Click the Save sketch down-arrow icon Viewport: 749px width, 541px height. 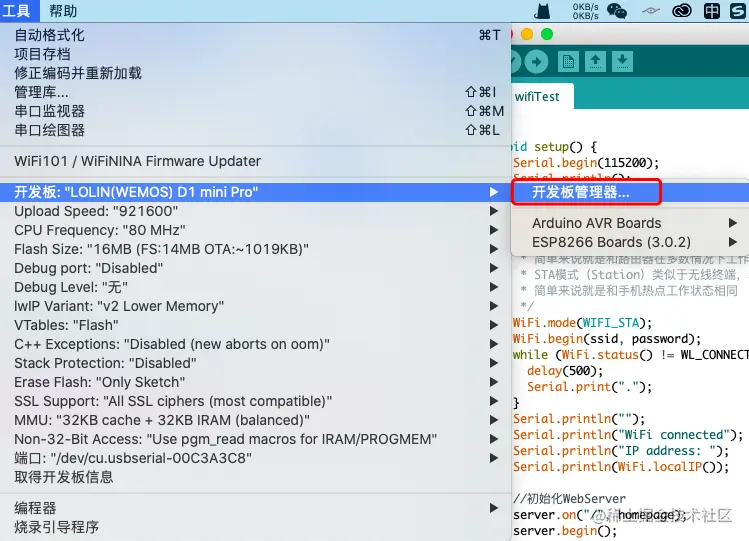click(x=622, y=62)
